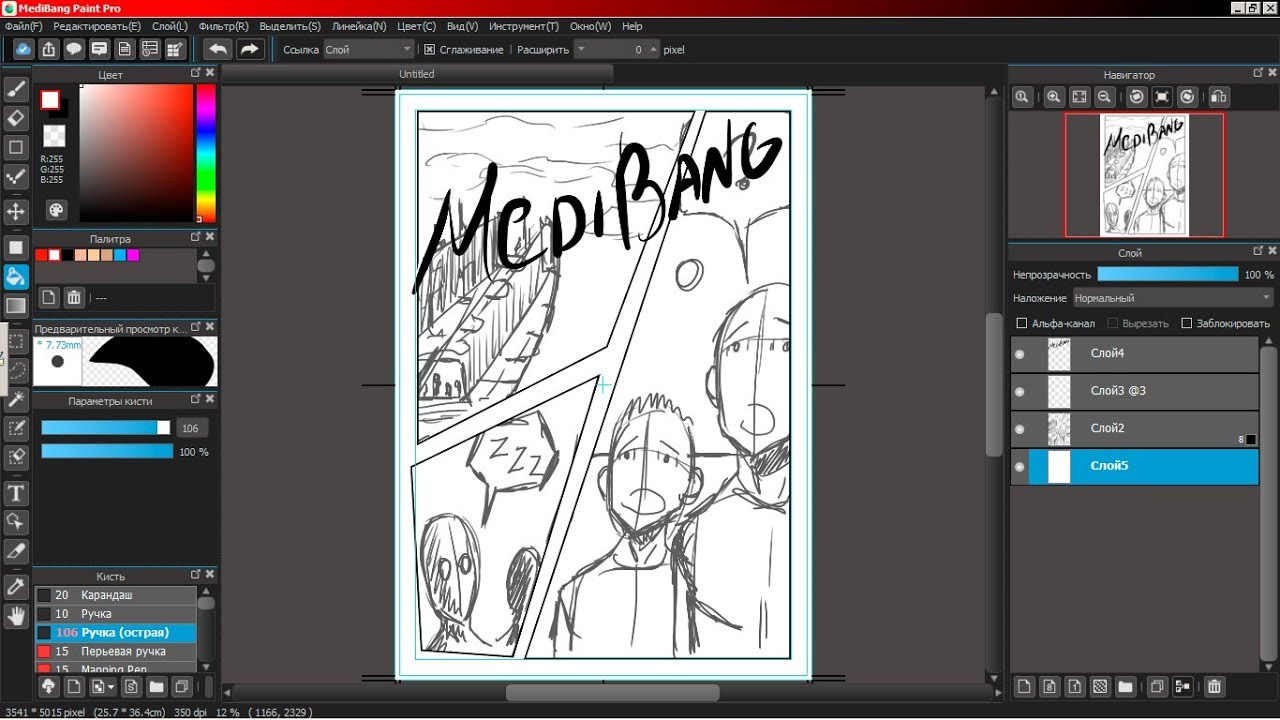Open the Слой(L) menu
The height and width of the screenshot is (720, 1280).
[169, 26]
